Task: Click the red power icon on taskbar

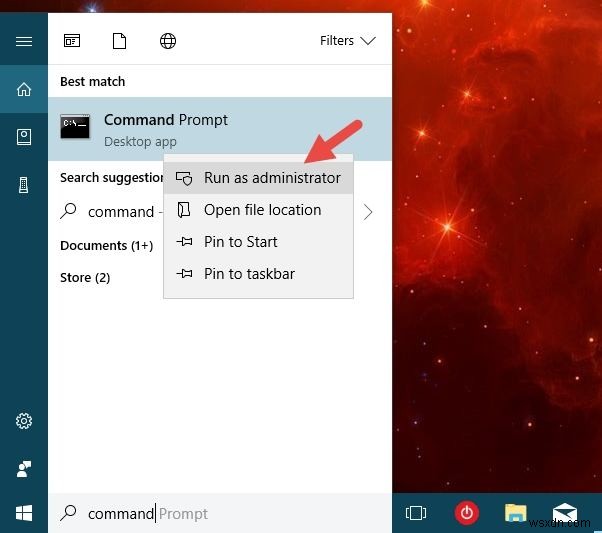Action: [466, 513]
